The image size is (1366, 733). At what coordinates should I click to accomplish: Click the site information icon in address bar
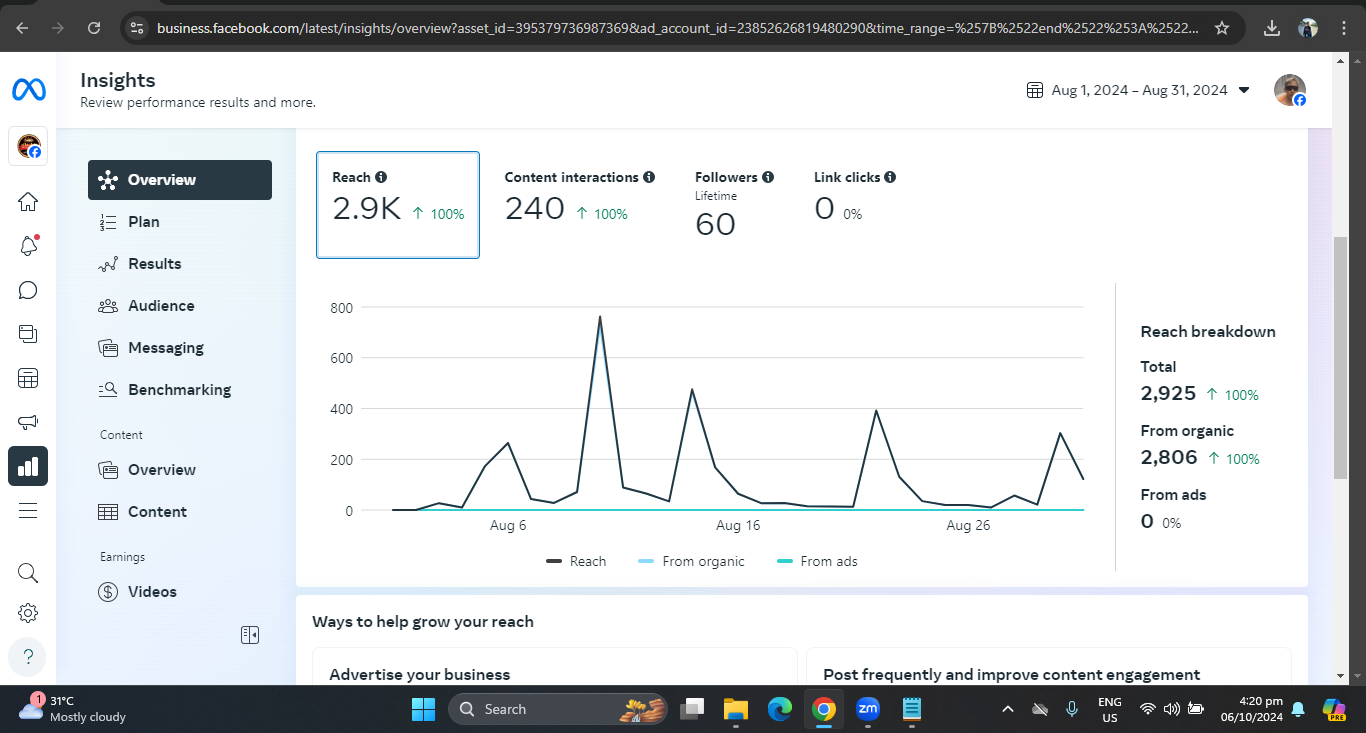(137, 28)
